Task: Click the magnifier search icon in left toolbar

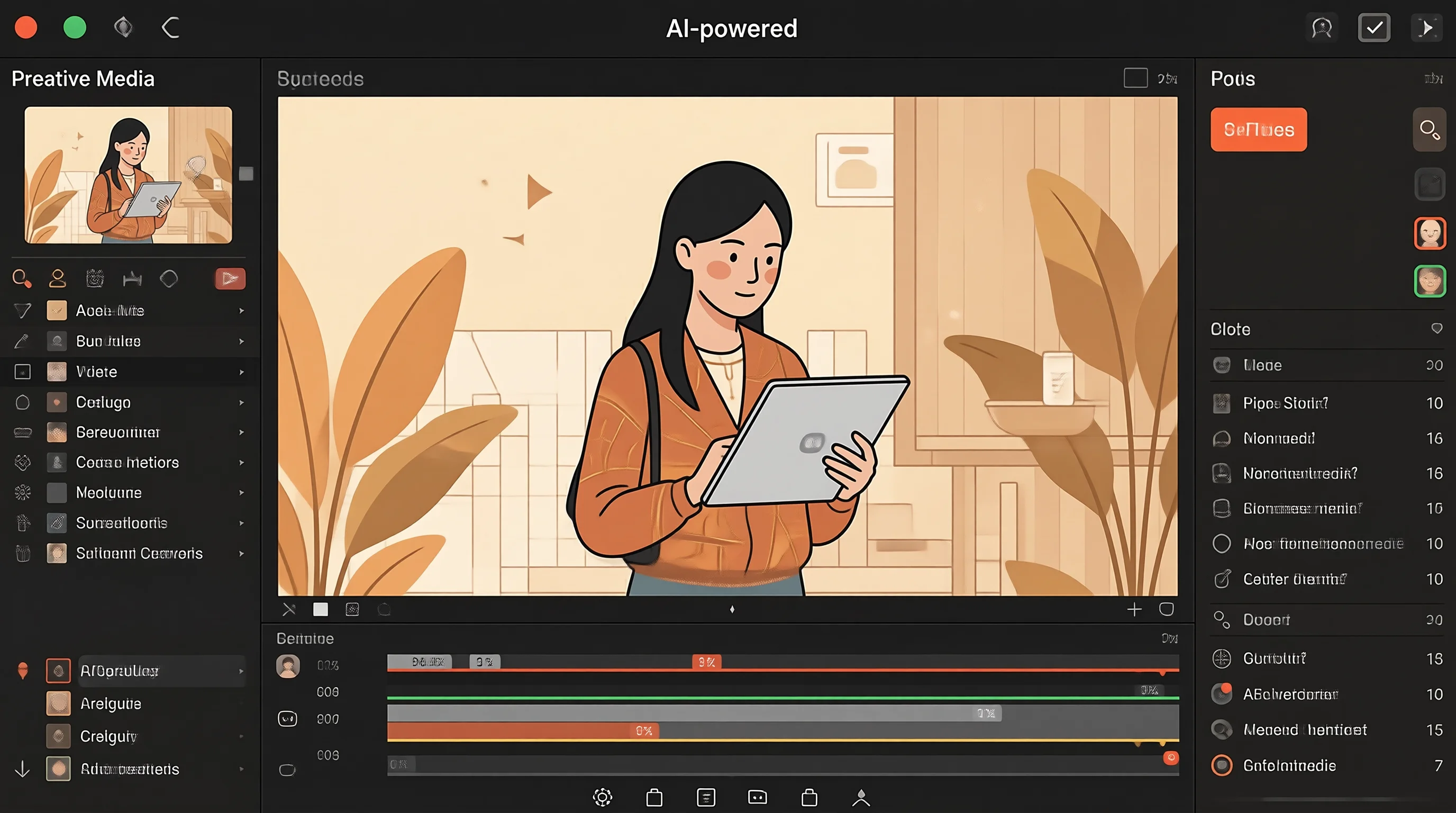Action: (x=22, y=279)
